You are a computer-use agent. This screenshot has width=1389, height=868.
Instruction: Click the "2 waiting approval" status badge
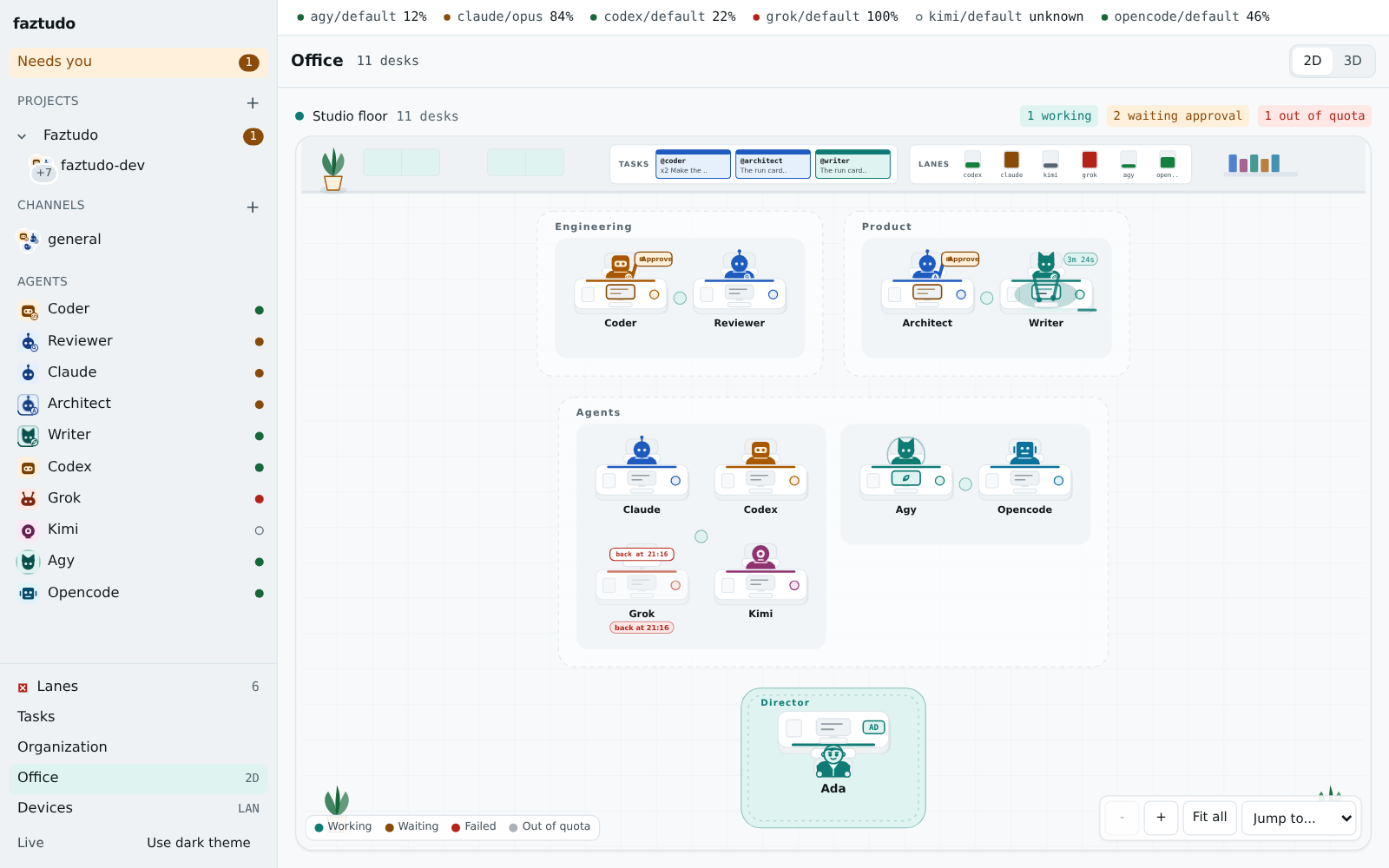point(1177,116)
